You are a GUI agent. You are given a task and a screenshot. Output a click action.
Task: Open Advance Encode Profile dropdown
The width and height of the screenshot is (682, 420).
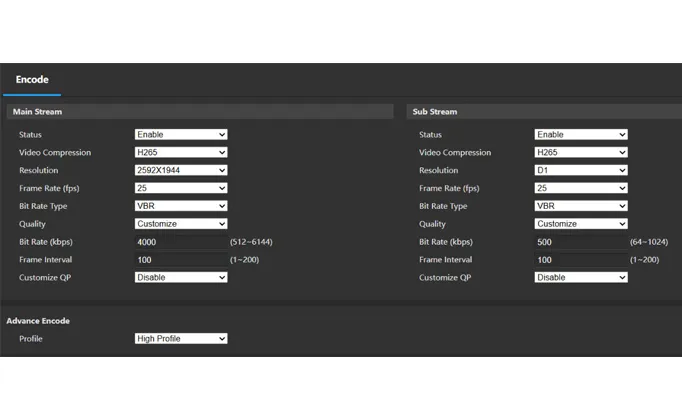181,339
